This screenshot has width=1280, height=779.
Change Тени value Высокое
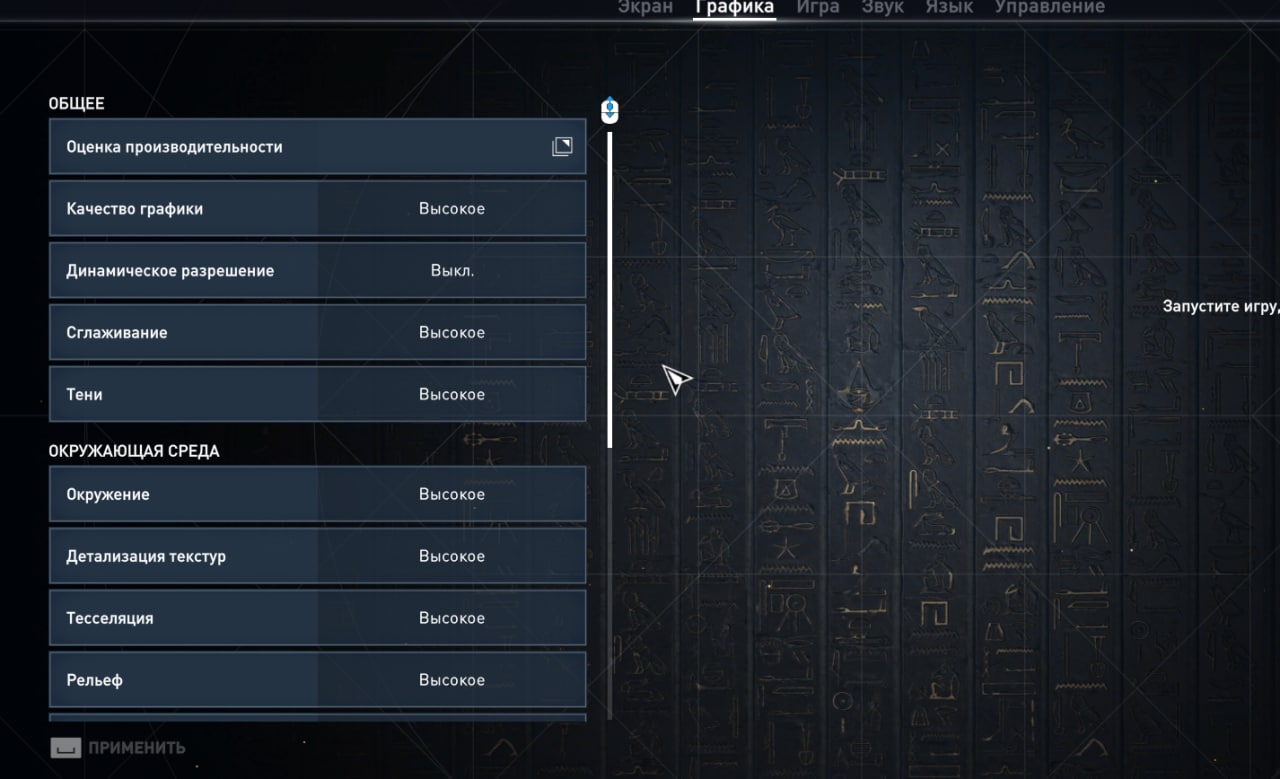click(452, 395)
